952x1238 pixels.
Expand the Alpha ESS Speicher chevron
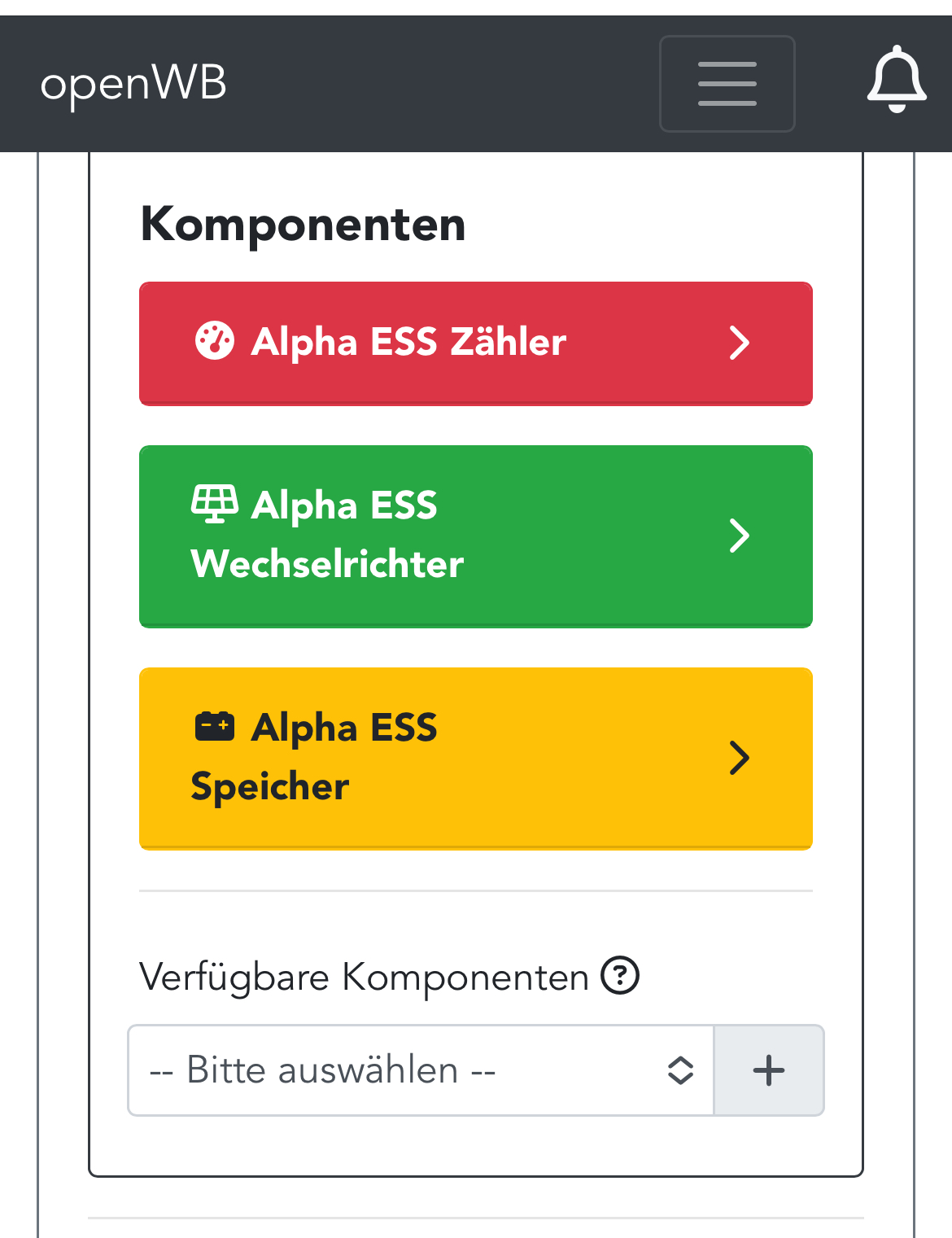[x=739, y=758]
